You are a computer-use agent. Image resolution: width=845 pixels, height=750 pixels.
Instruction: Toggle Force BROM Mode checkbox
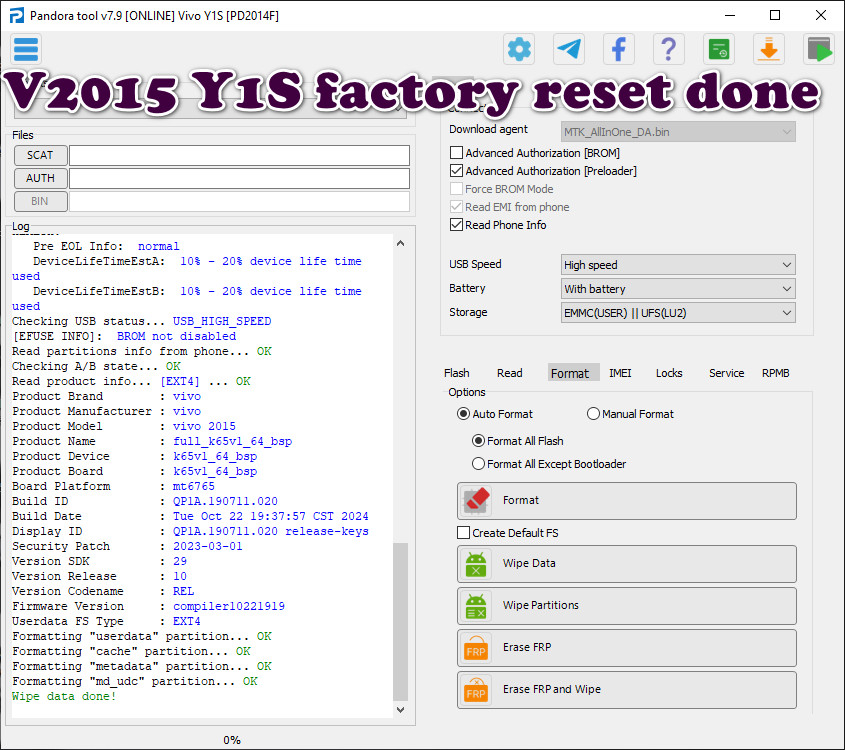coord(456,189)
